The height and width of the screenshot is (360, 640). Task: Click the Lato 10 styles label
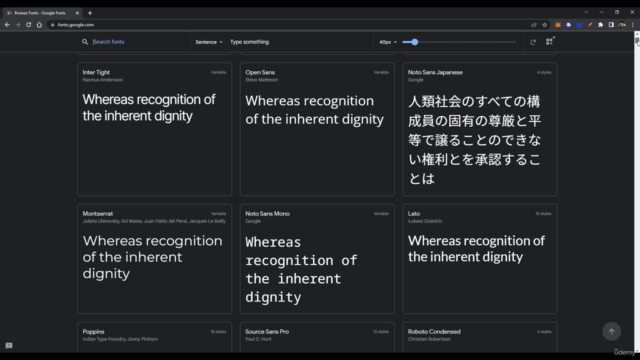[x=543, y=213]
